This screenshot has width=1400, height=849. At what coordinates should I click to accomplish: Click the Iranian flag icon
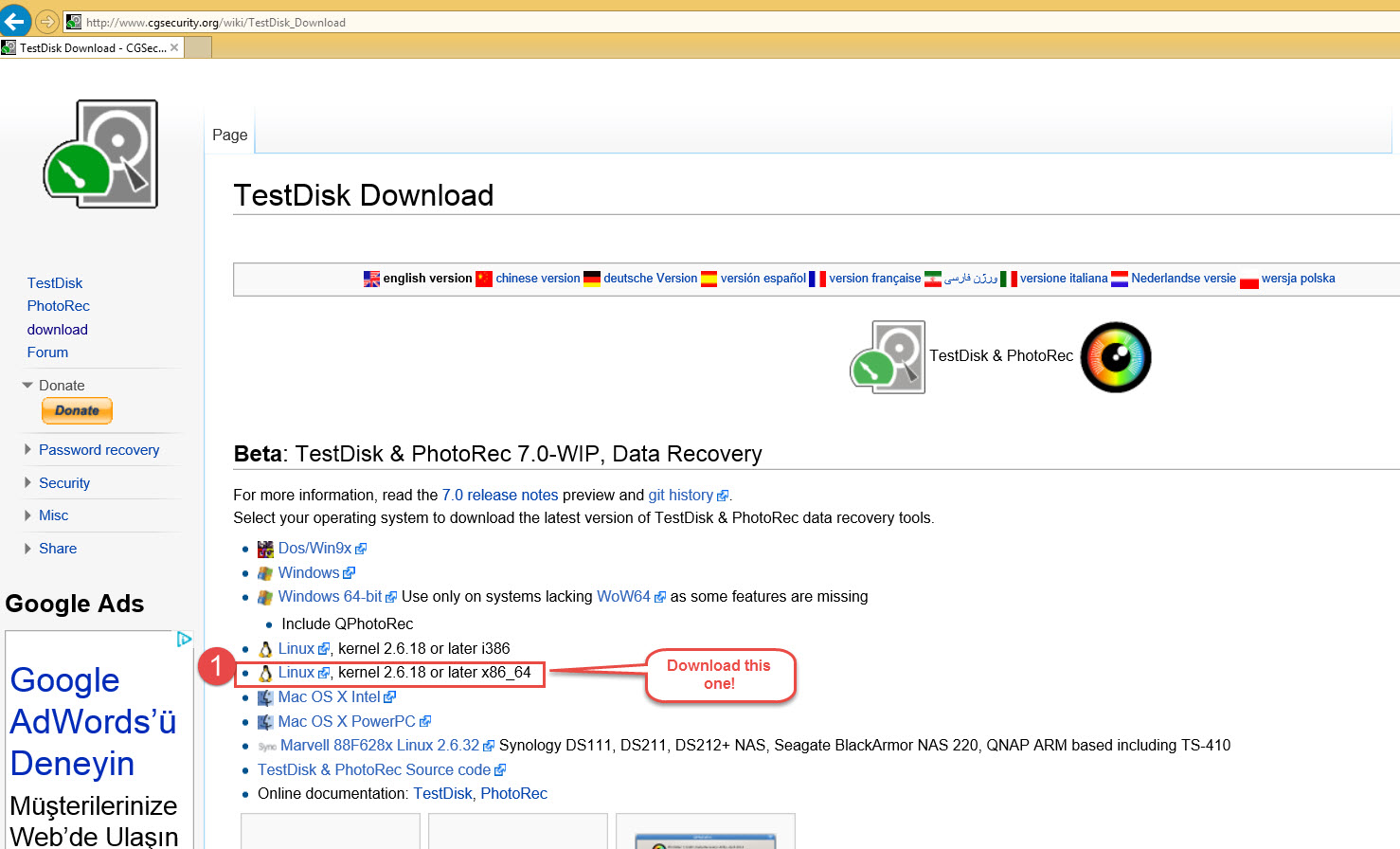[933, 279]
